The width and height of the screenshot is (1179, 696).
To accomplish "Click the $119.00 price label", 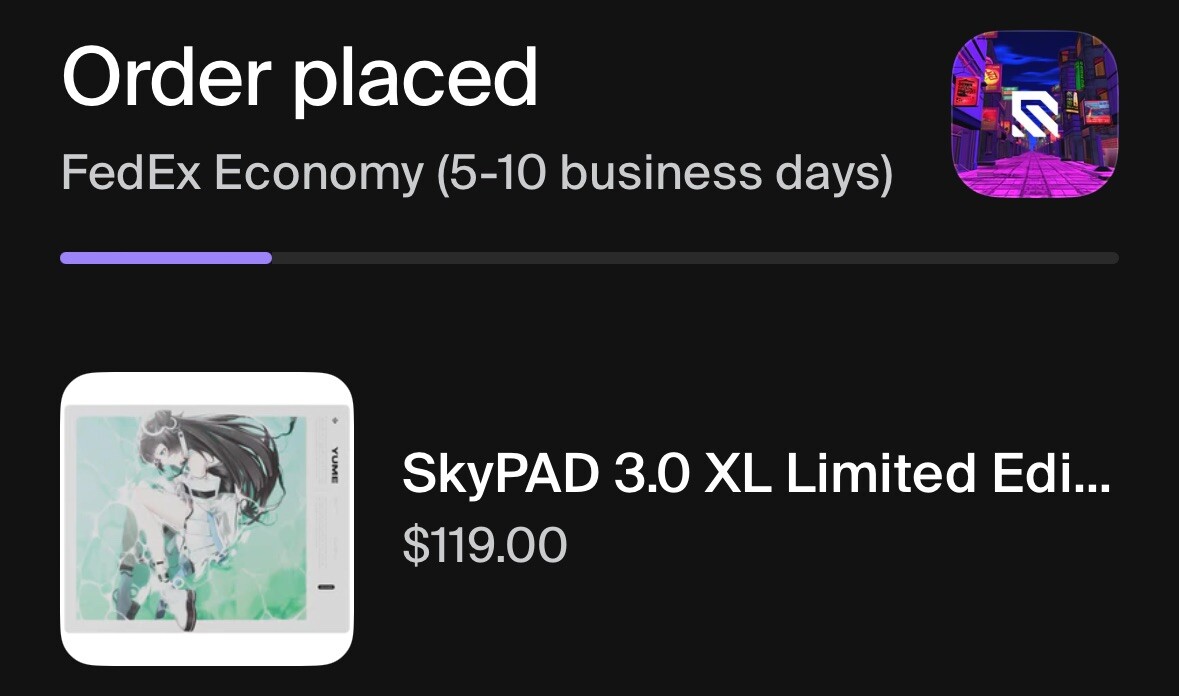I will coord(486,545).
